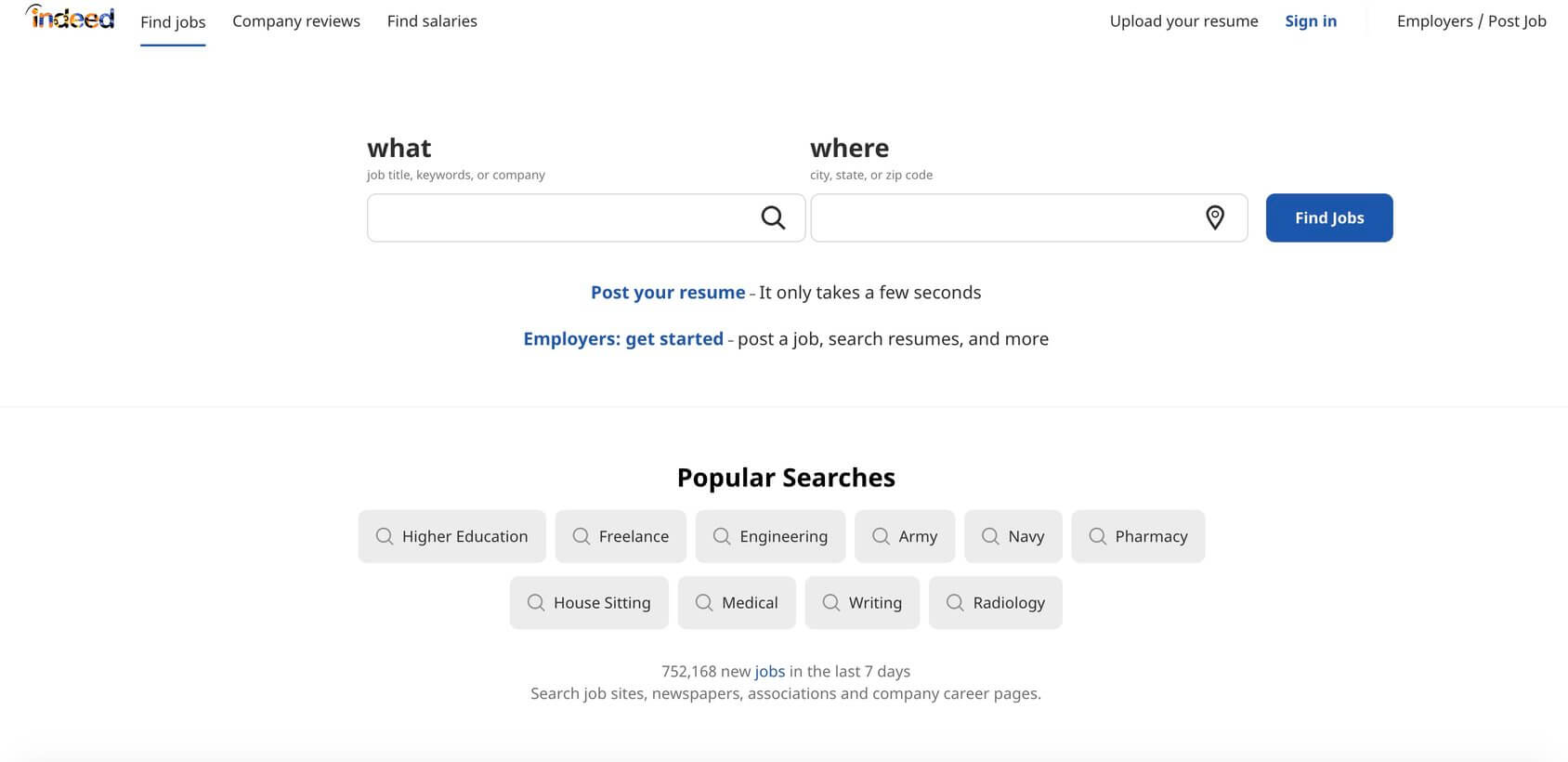The height and width of the screenshot is (762, 1568).
Task: Open Upload your resume link
Action: [1183, 21]
